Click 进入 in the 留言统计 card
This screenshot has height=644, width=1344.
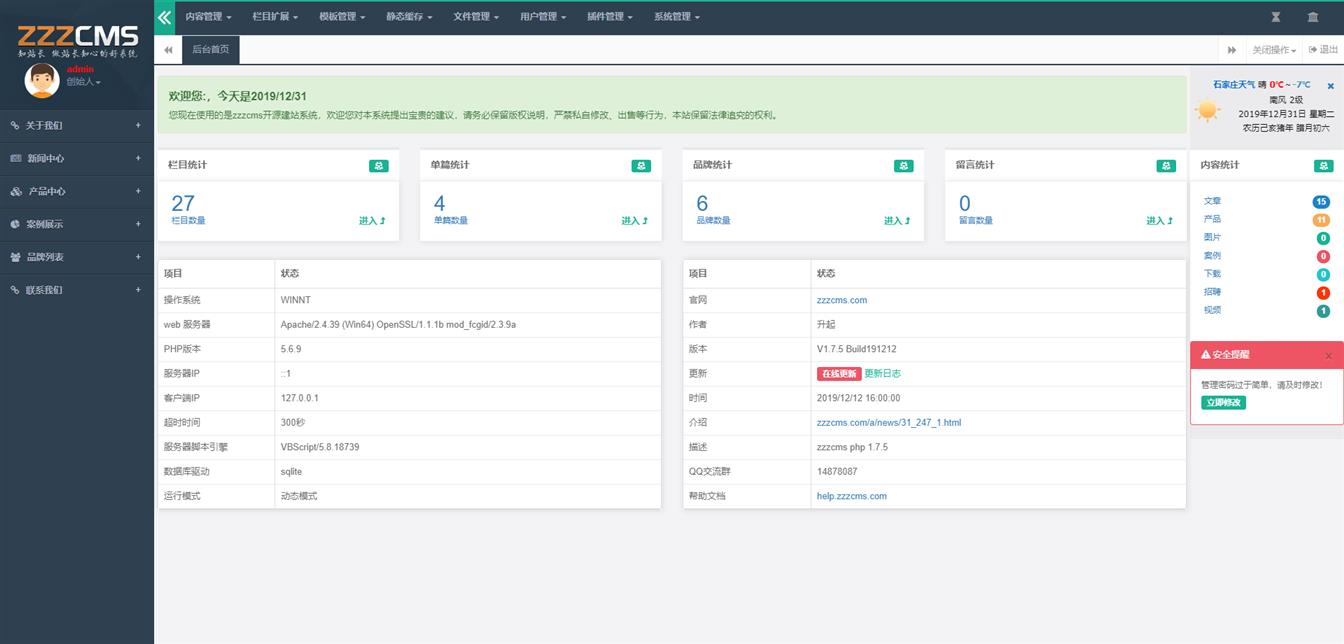pyautogui.click(x=1160, y=221)
